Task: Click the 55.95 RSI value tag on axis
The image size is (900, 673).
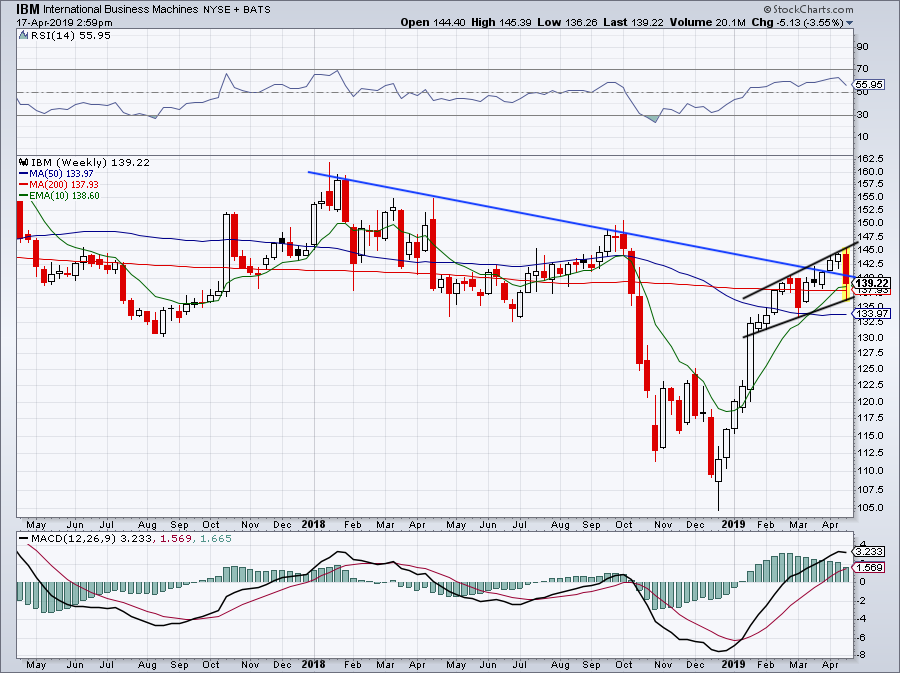Action: (x=870, y=84)
